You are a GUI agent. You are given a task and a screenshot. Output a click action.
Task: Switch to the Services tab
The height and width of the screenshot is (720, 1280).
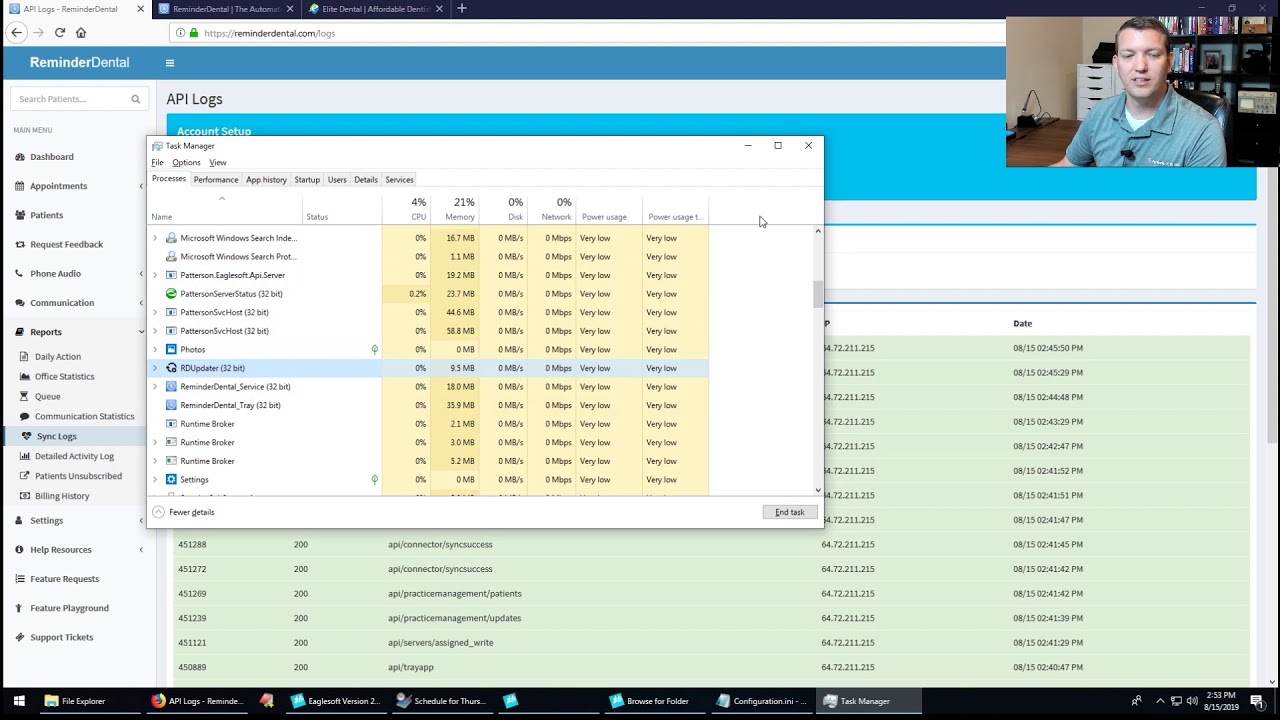pyautogui.click(x=399, y=180)
